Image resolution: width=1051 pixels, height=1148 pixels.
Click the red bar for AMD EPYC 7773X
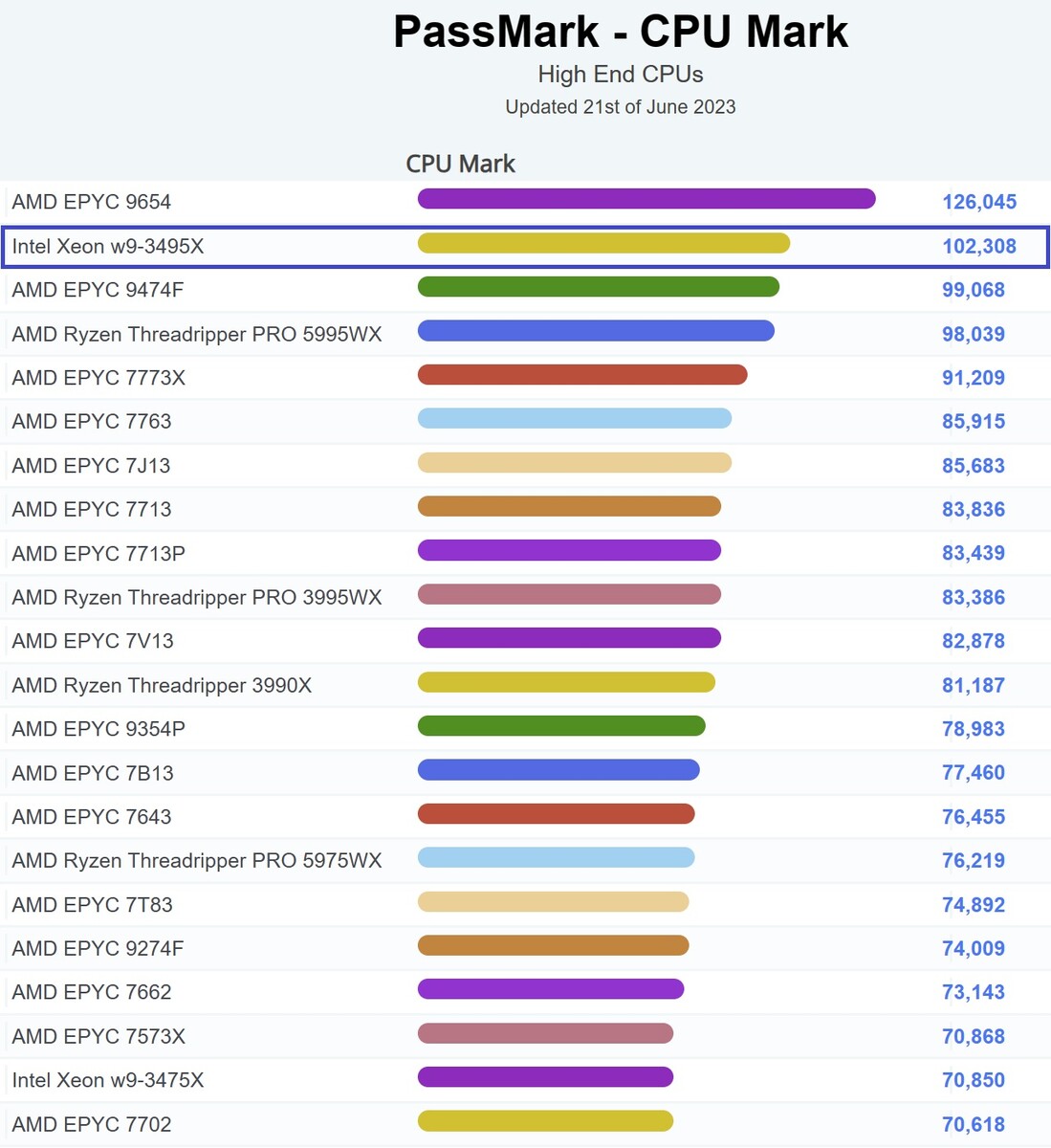click(582, 374)
